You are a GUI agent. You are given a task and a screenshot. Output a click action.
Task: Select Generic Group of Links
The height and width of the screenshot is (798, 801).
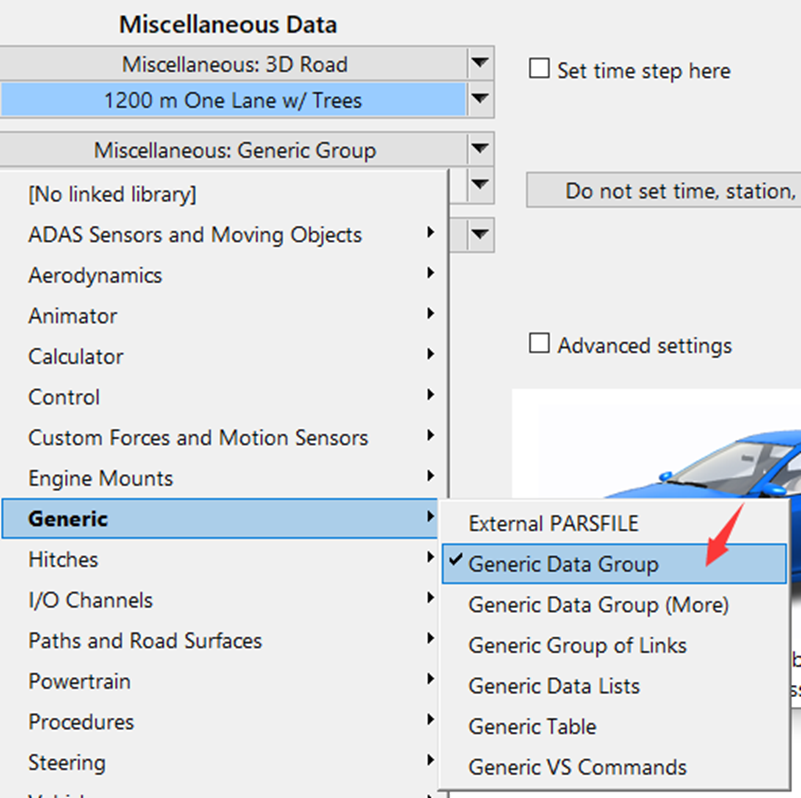[x=577, y=646]
